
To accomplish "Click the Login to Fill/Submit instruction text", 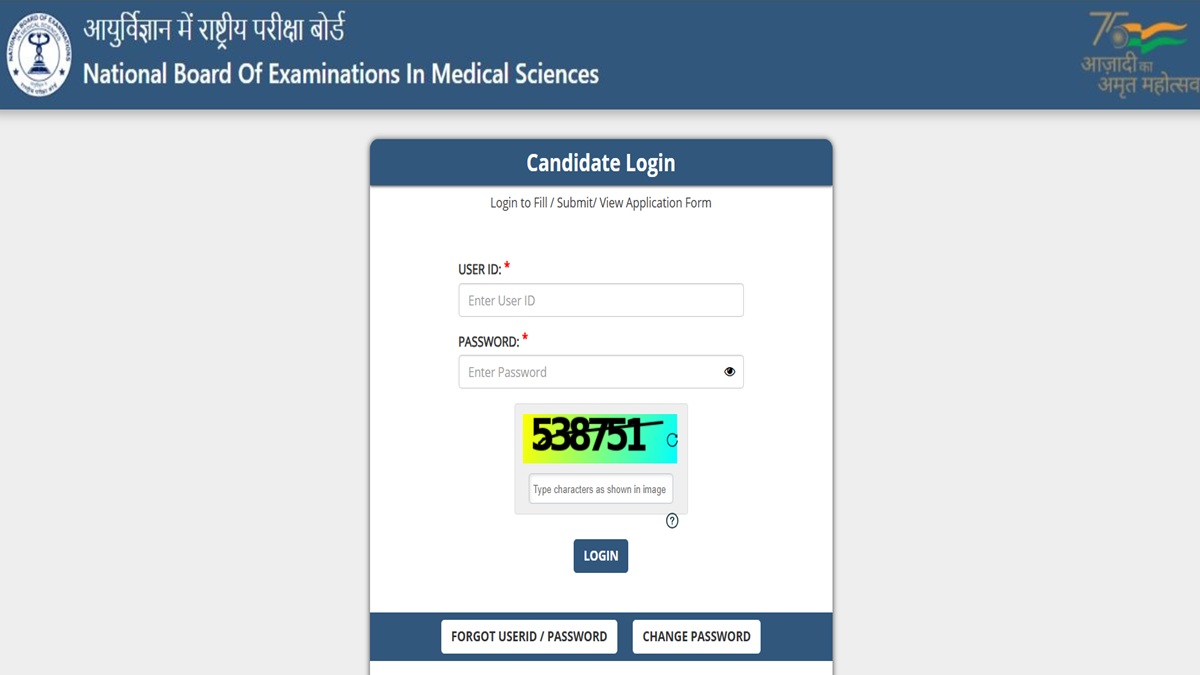I will point(601,203).
